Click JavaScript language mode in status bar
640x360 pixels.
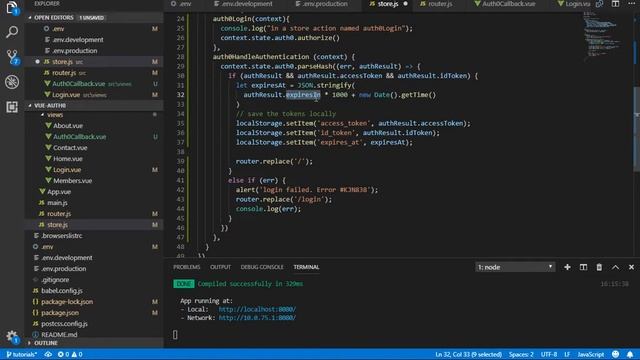coord(591,354)
